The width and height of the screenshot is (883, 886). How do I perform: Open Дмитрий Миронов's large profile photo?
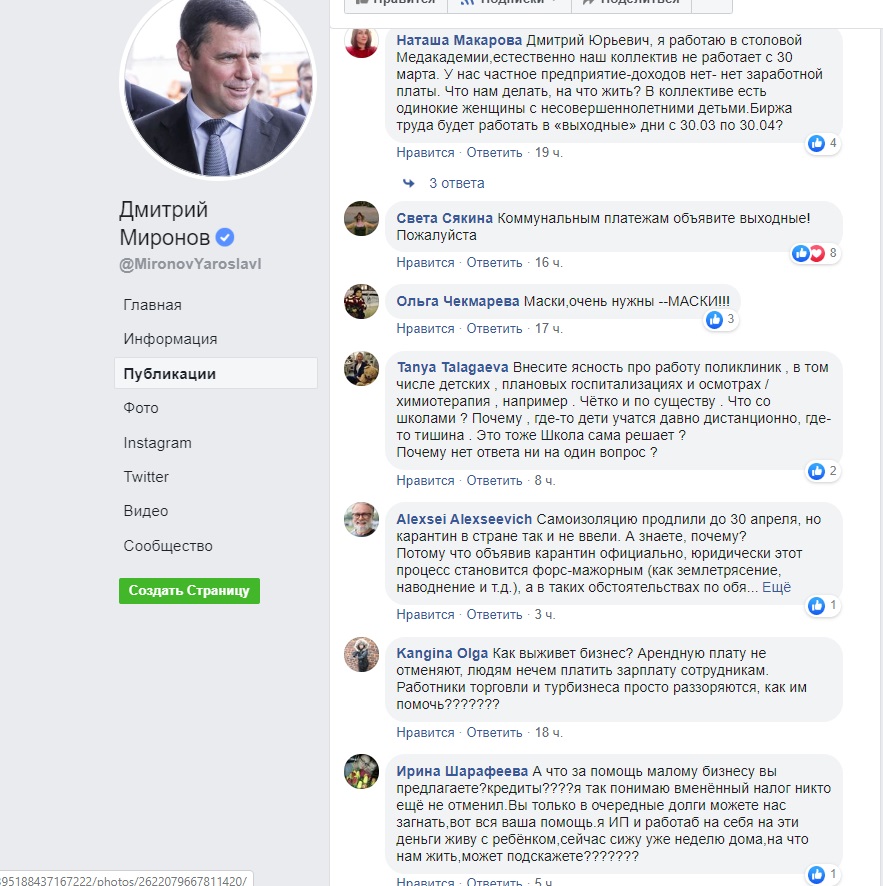[x=218, y=85]
